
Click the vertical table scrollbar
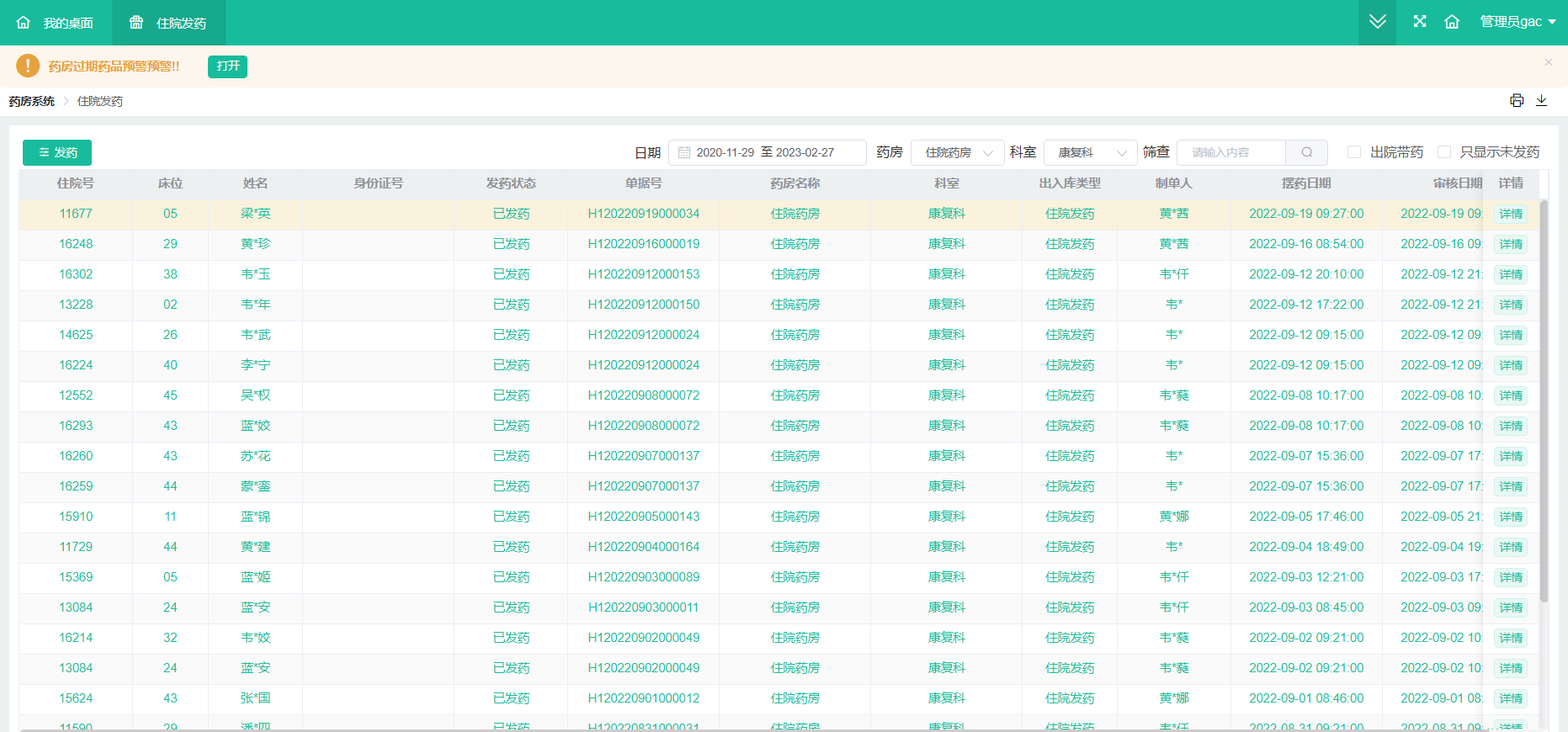click(1544, 400)
